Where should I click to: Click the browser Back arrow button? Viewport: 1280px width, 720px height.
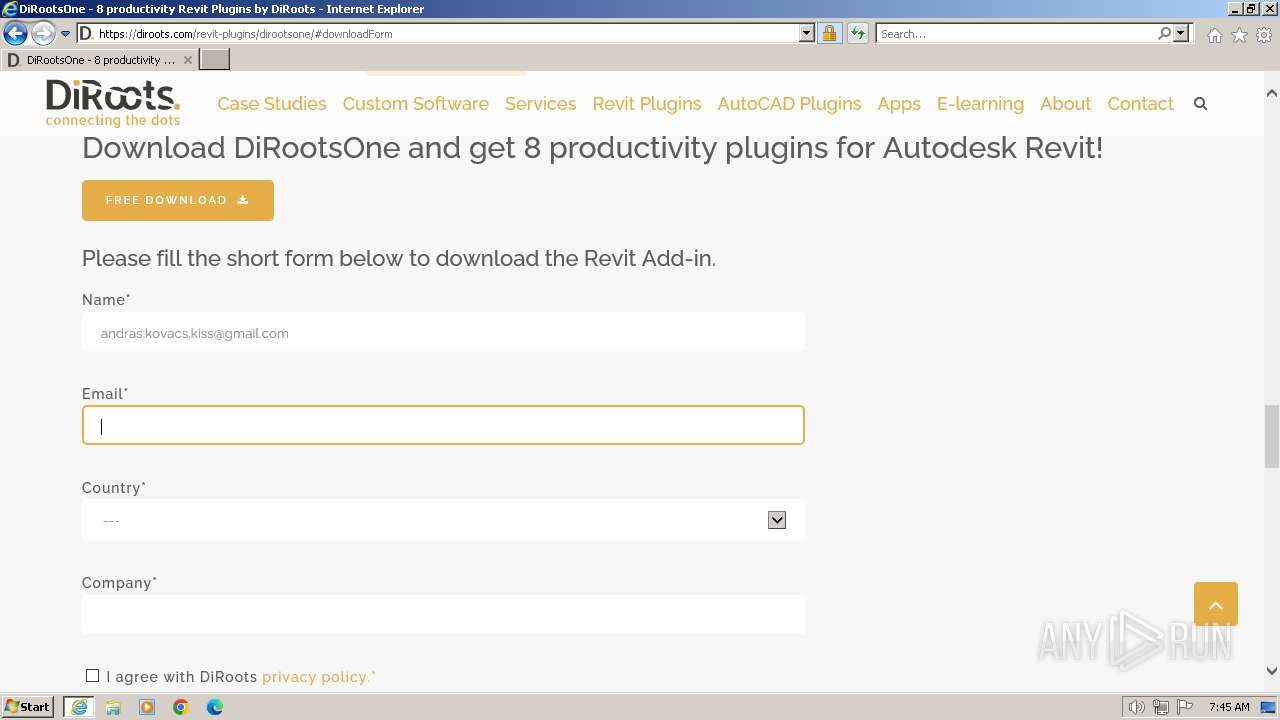[15, 34]
